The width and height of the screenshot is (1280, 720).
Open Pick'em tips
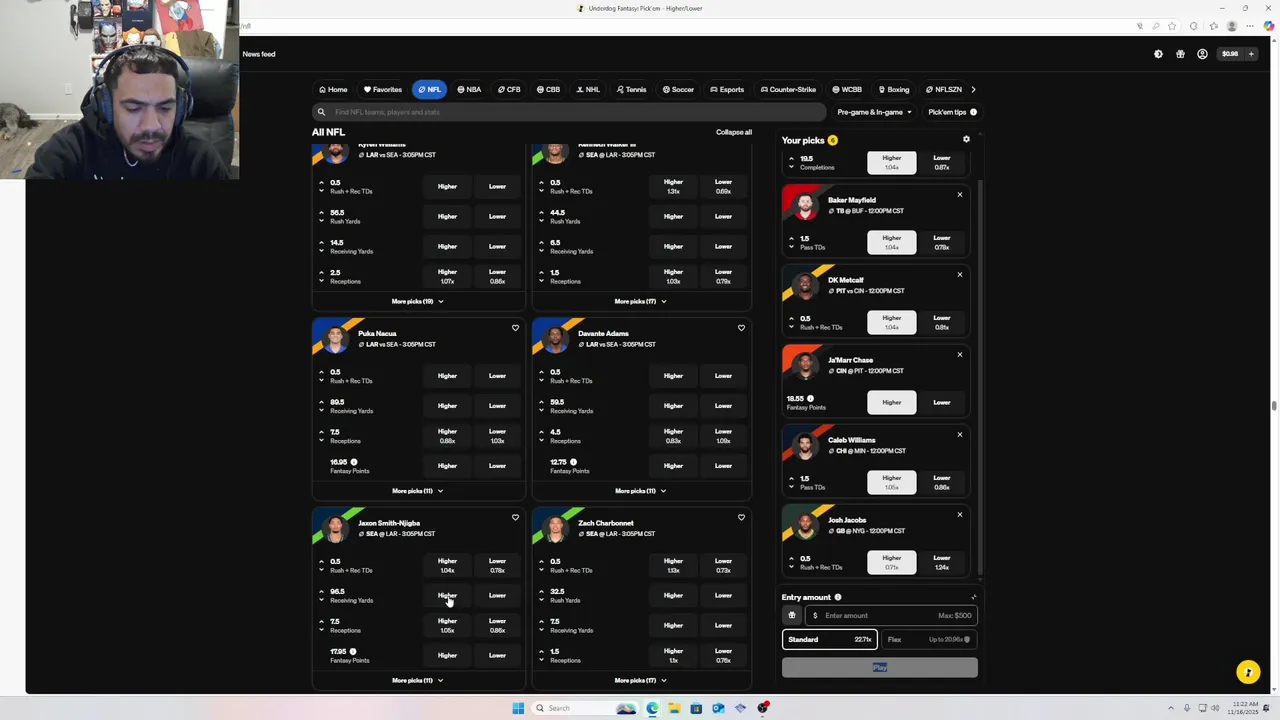click(x=953, y=112)
